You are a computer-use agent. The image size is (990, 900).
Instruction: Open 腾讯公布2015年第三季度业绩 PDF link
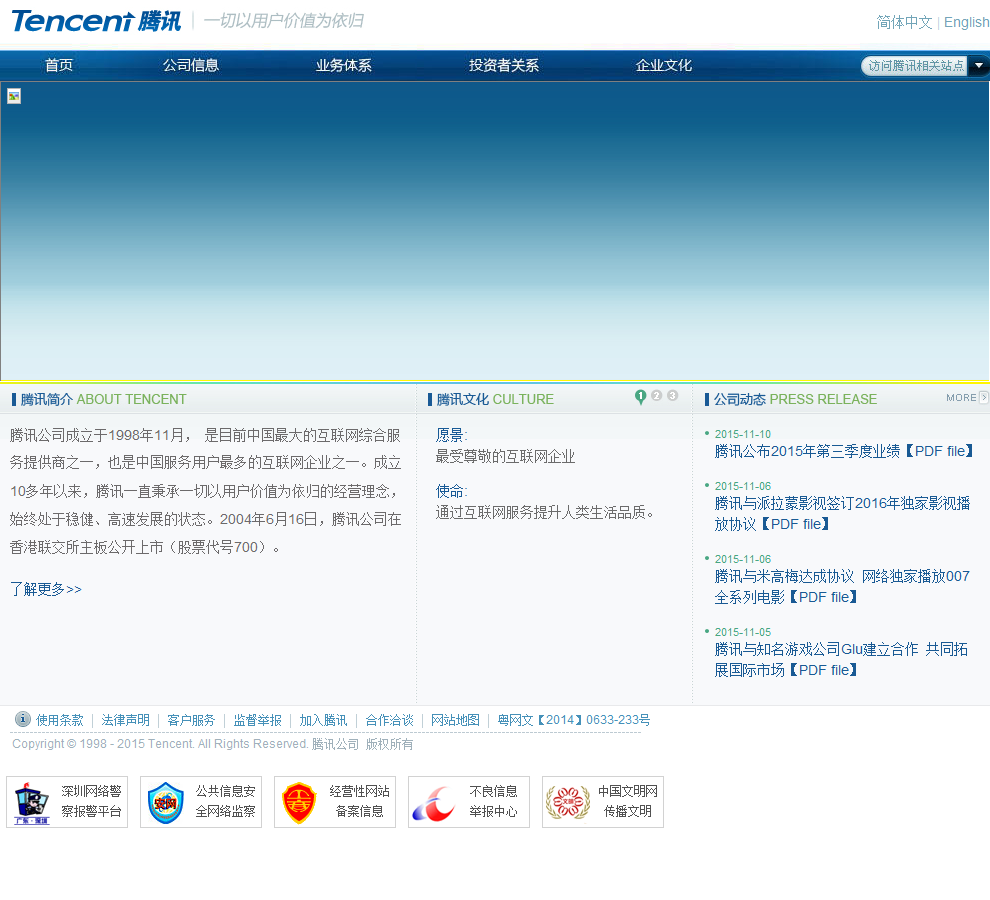pyautogui.click(x=845, y=451)
